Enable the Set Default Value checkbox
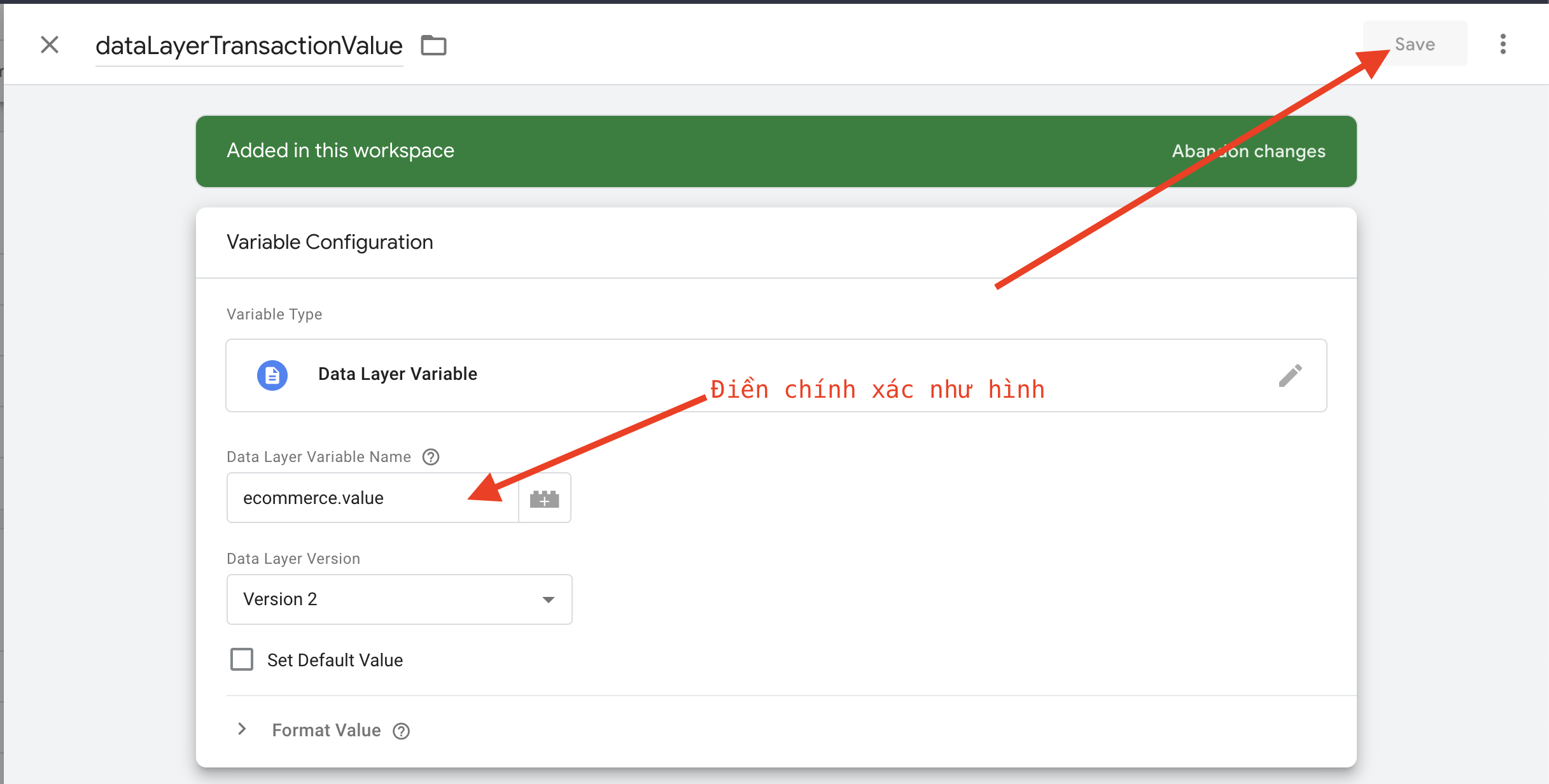Image resolution: width=1549 pixels, height=784 pixels. pos(242,659)
